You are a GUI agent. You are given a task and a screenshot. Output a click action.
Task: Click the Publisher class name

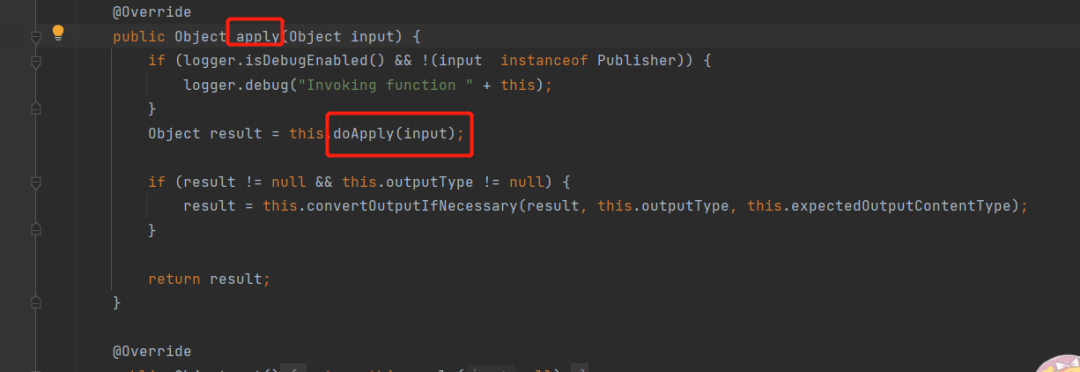pyautogui.click(x=636, y=61)
